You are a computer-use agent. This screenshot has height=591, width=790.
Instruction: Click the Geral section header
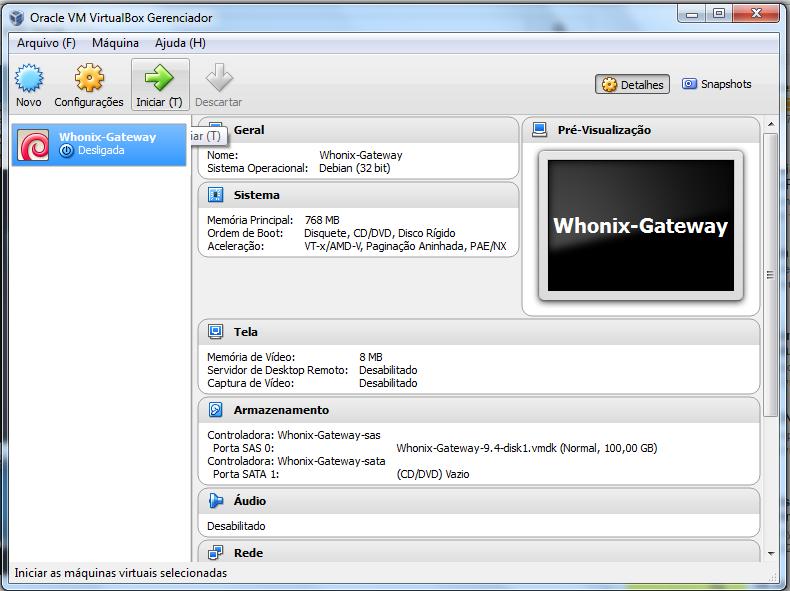click(x=249, y=130)
